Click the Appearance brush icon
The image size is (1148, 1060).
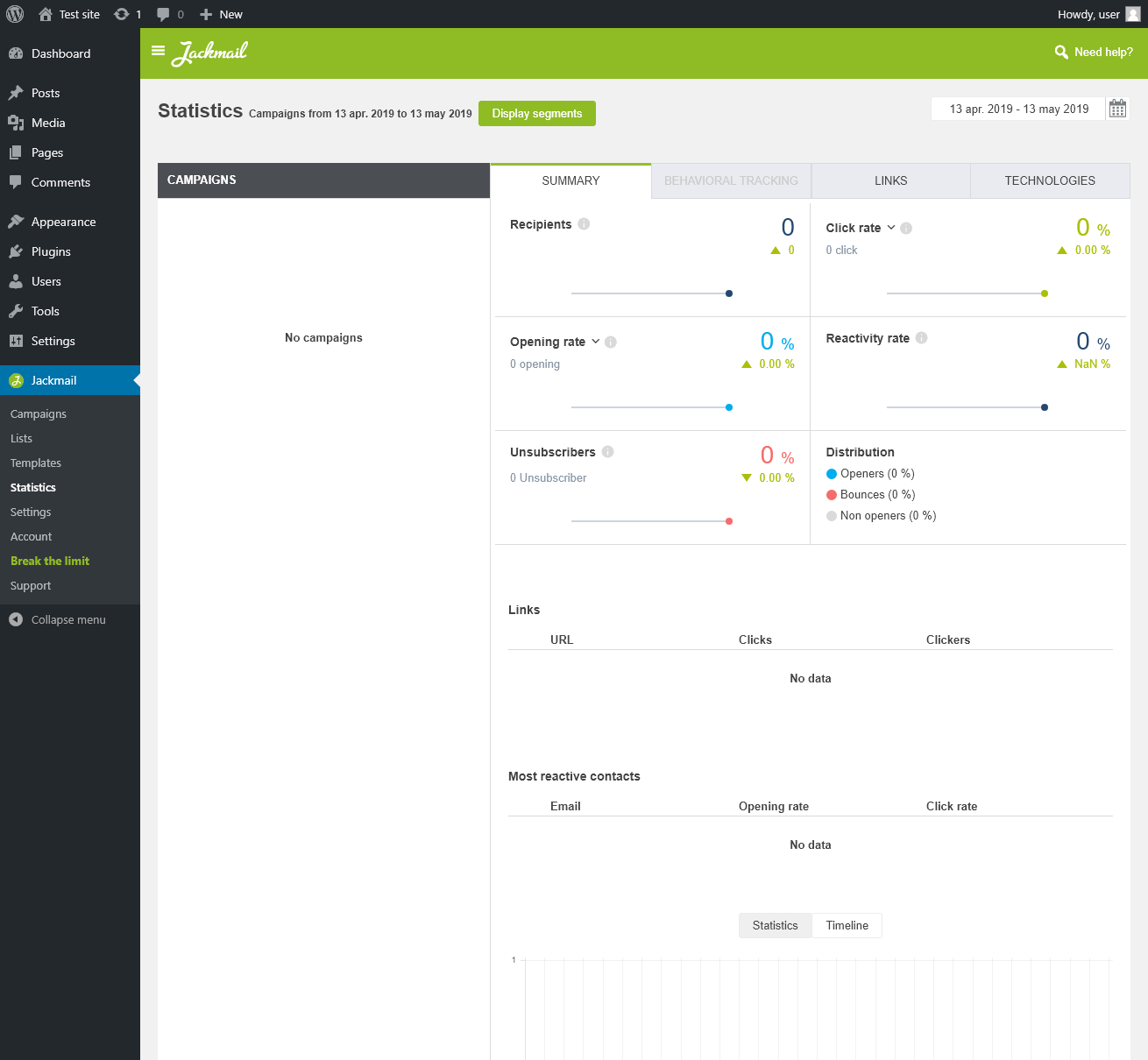(x=16, y=222)
